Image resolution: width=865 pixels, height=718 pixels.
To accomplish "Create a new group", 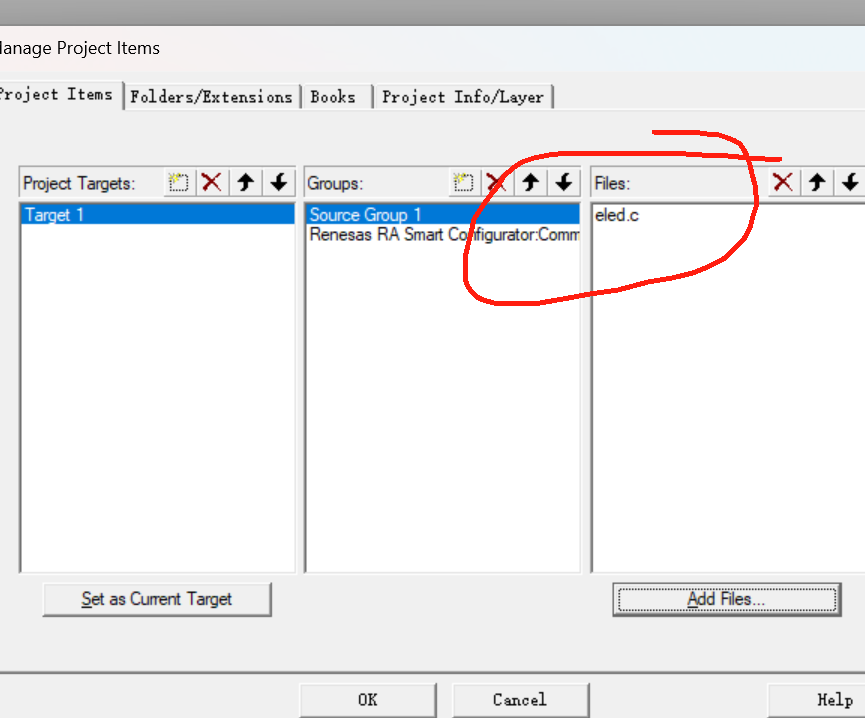I will click(463, 182).
